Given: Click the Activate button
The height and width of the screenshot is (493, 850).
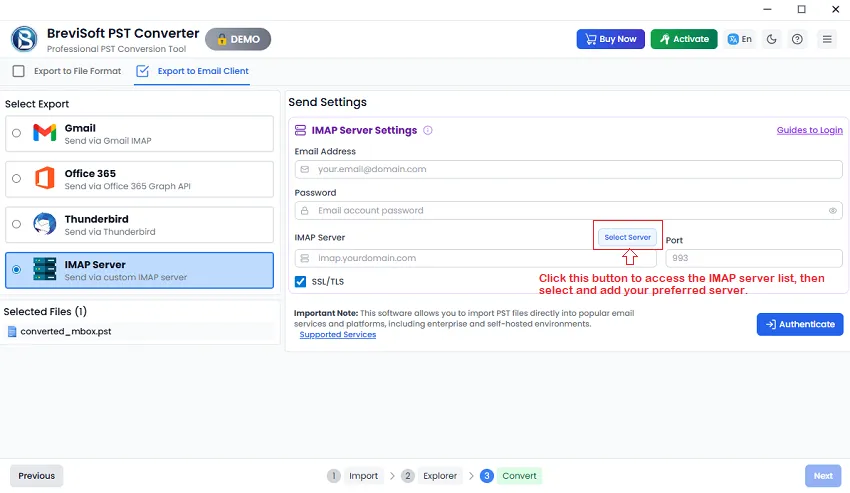Looking at the screenshot, I should [684, 39].
